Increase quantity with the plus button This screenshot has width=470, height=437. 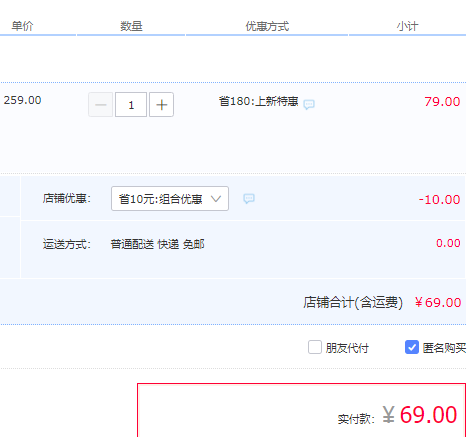coord(161,105)
